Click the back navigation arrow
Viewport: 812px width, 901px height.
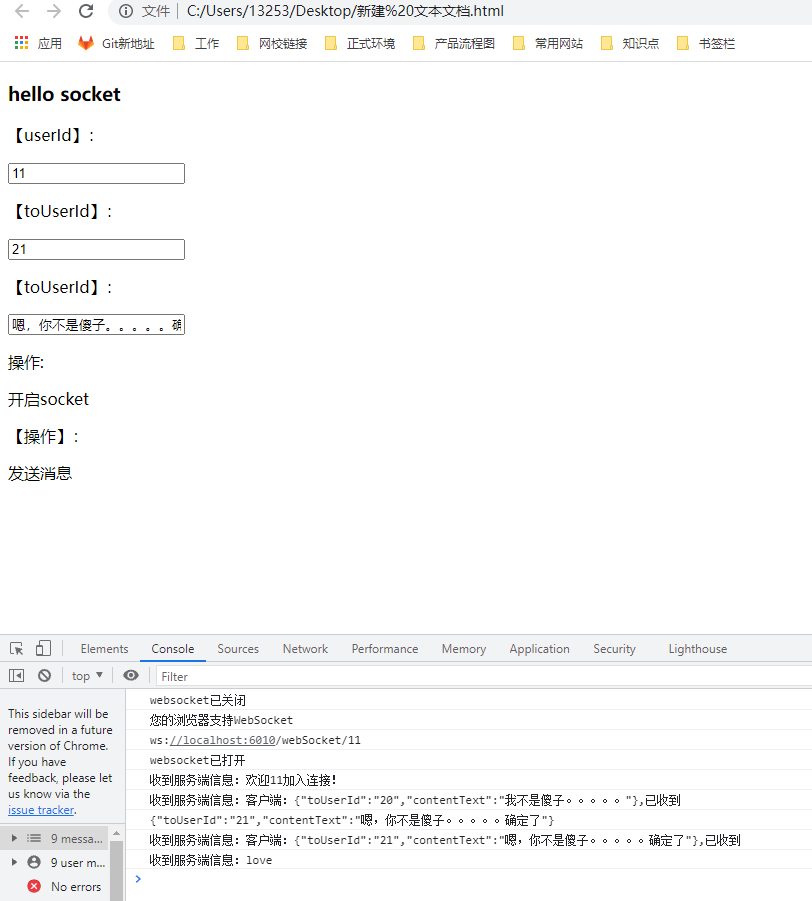click(20, 14)
